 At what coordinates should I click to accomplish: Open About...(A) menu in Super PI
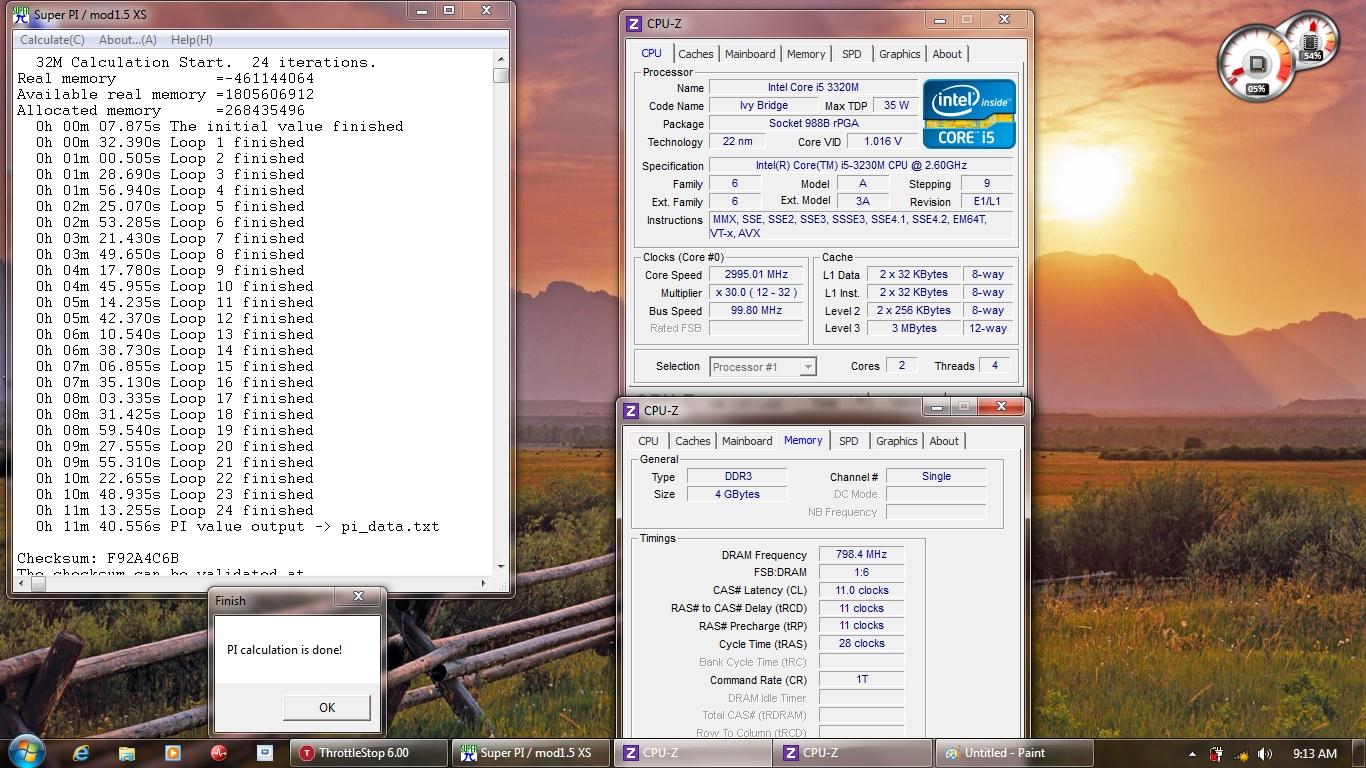(128, 40)
